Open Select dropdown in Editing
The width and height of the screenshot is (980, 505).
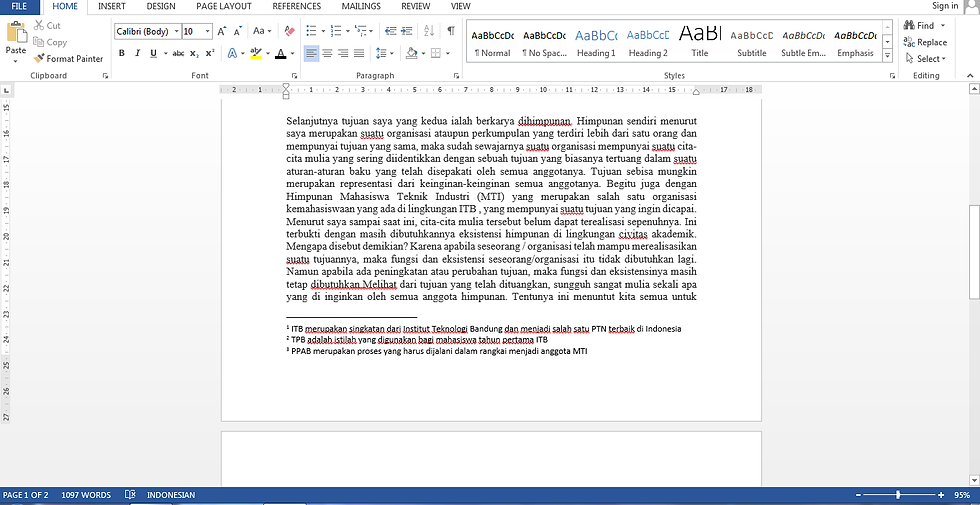926,59
